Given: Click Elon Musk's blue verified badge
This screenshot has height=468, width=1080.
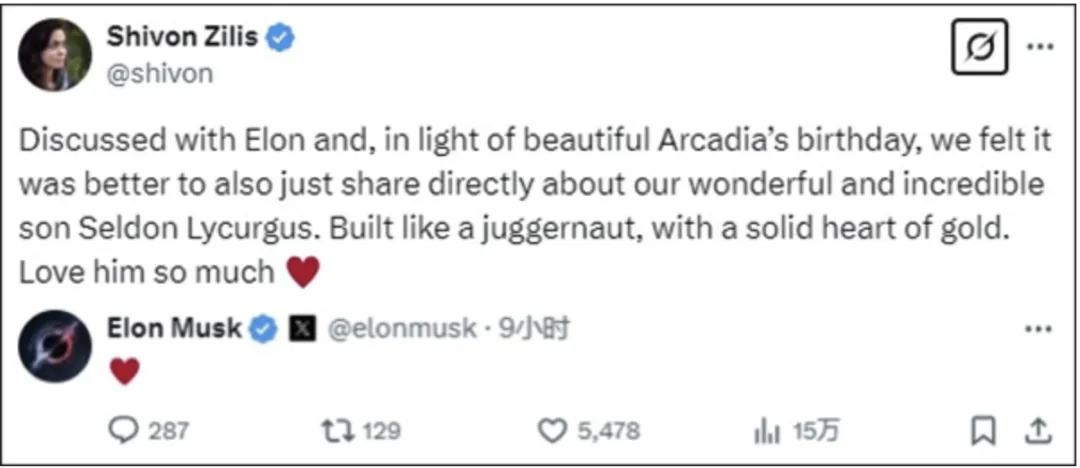Looking at the screenshot, I should (x=263, y=328).
